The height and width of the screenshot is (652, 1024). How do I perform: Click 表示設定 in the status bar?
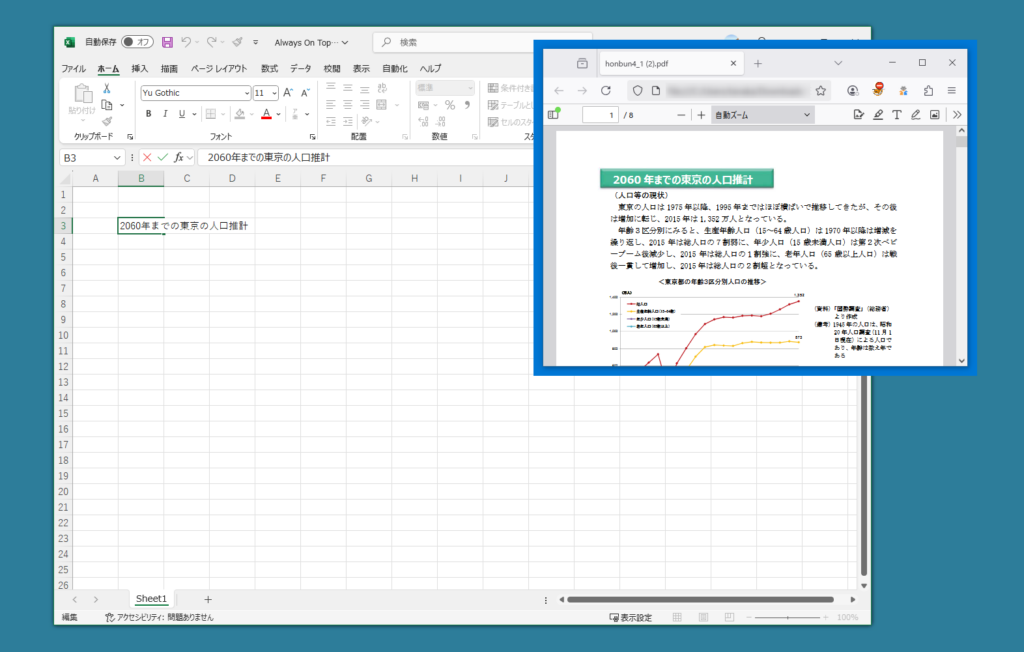click(x=631, y=617)
